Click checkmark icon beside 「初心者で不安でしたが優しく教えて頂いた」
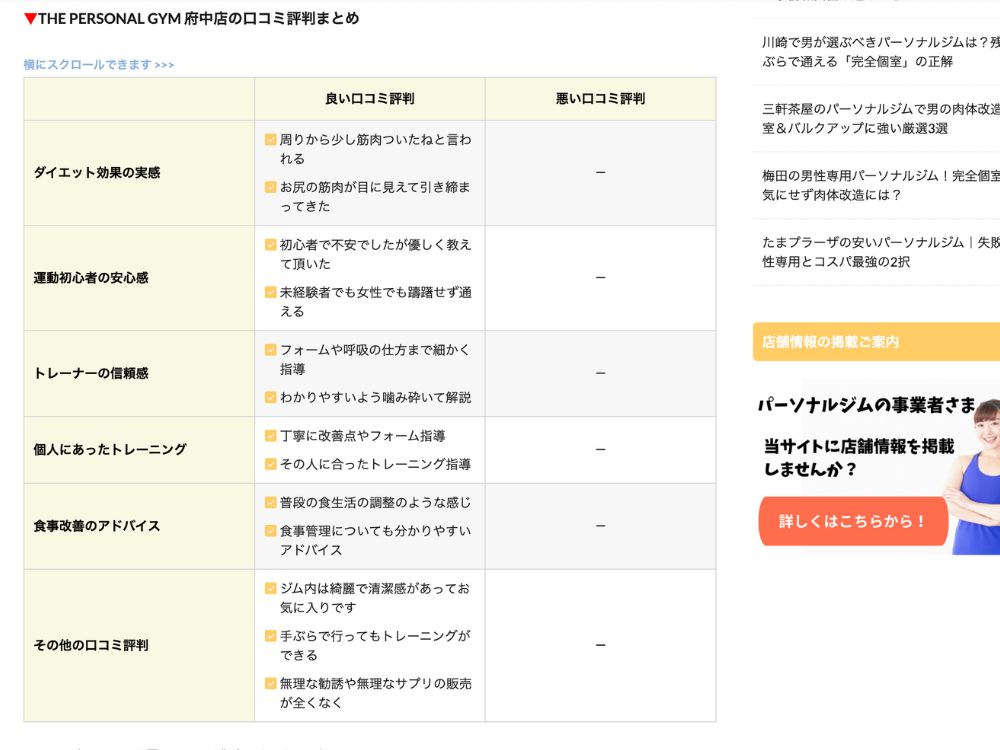The height and width of the screenshot is (750, 1000). pos(268,245)
